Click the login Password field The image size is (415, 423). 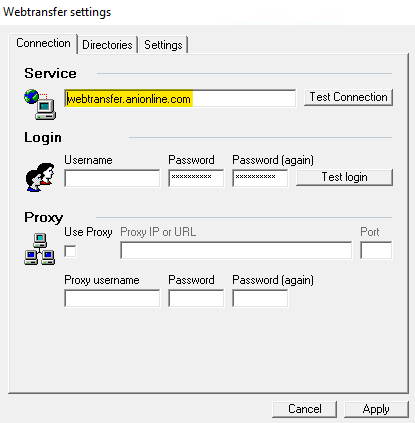click(x=196, y=178)
